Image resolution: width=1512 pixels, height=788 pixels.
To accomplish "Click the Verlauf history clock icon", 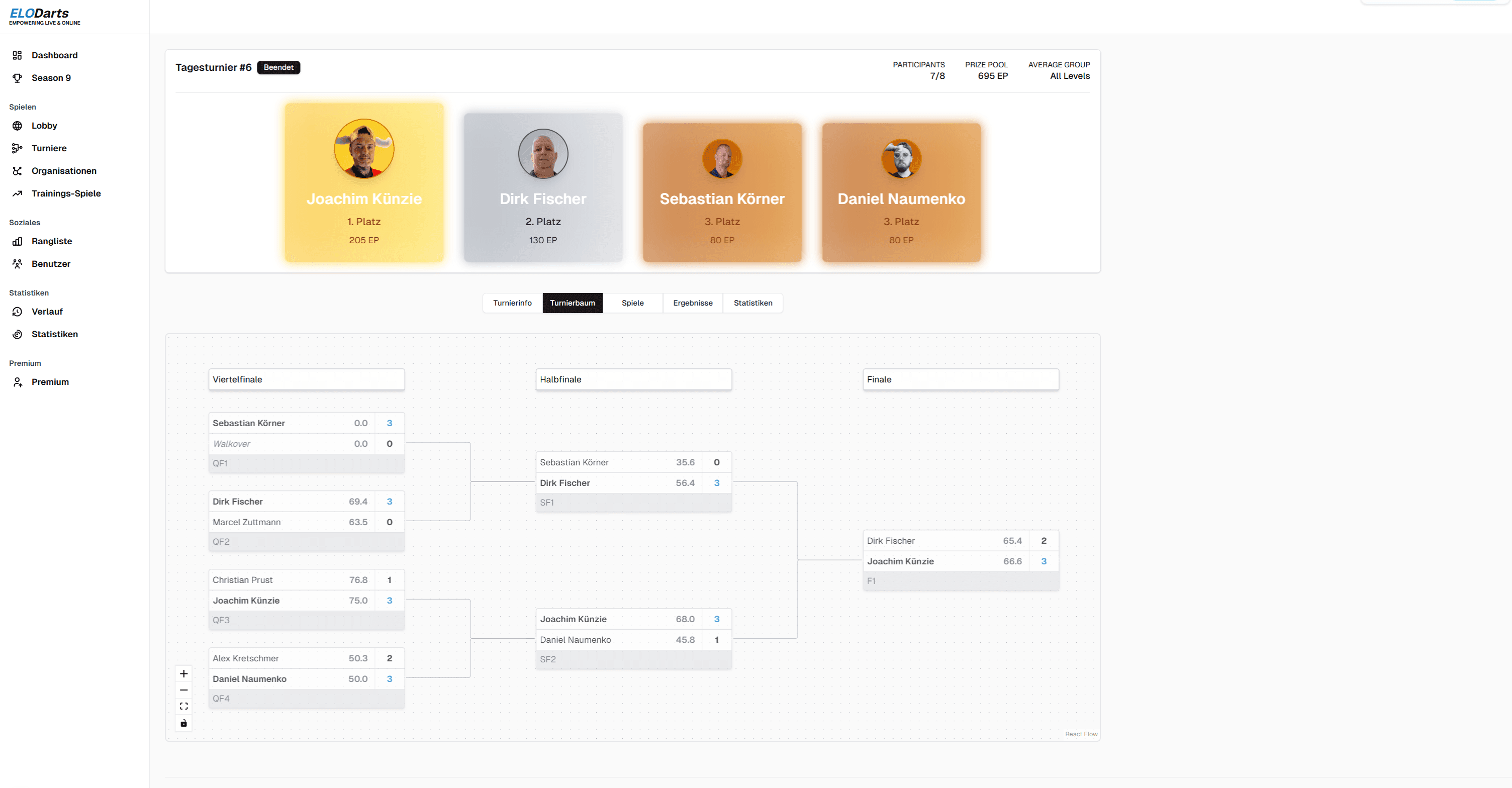I will (x=17, y=312).
